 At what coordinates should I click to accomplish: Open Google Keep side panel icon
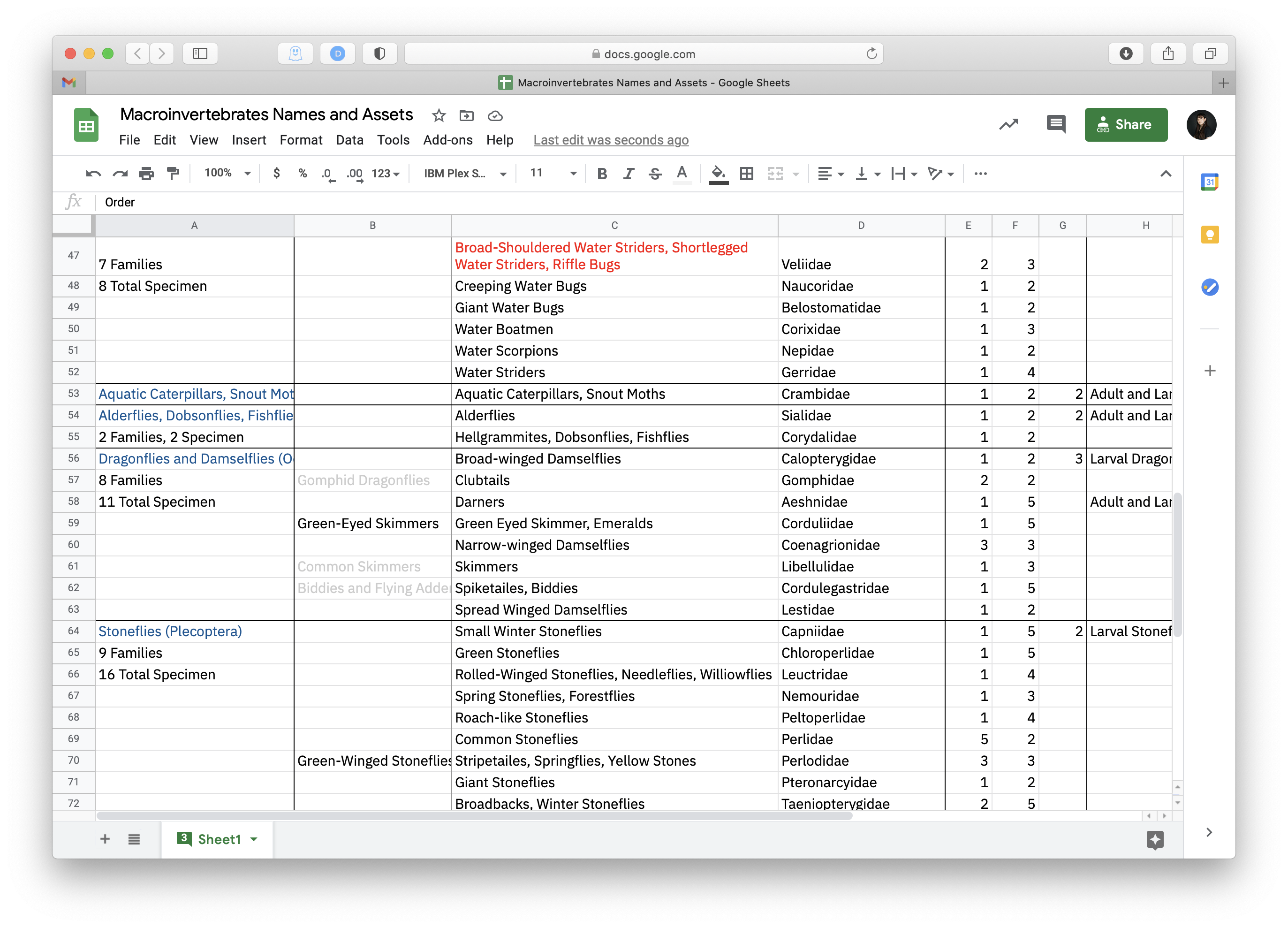(1210, 235)
